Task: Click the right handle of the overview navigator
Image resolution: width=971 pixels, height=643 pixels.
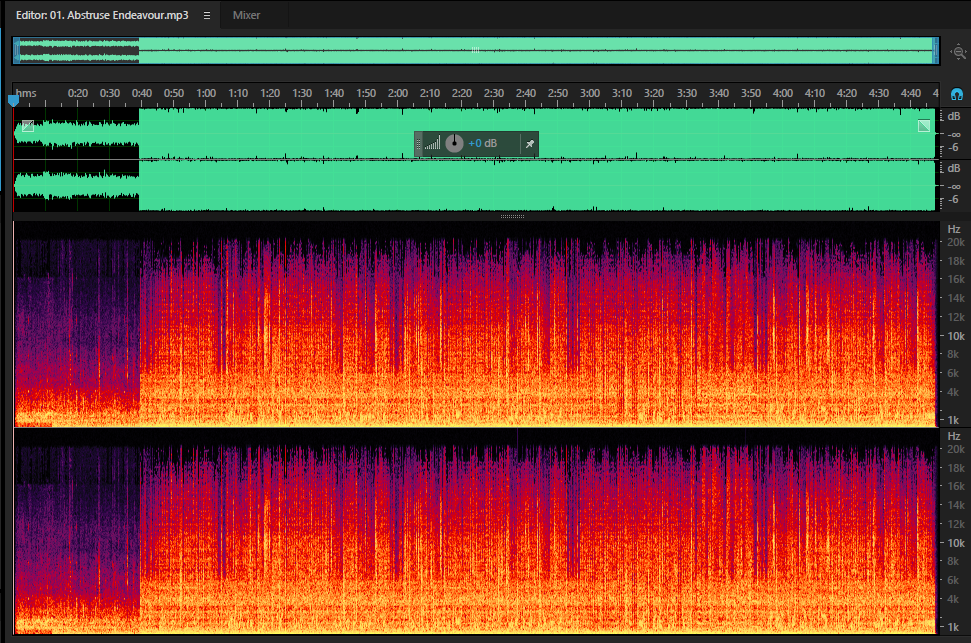Action: click(936, 51)
